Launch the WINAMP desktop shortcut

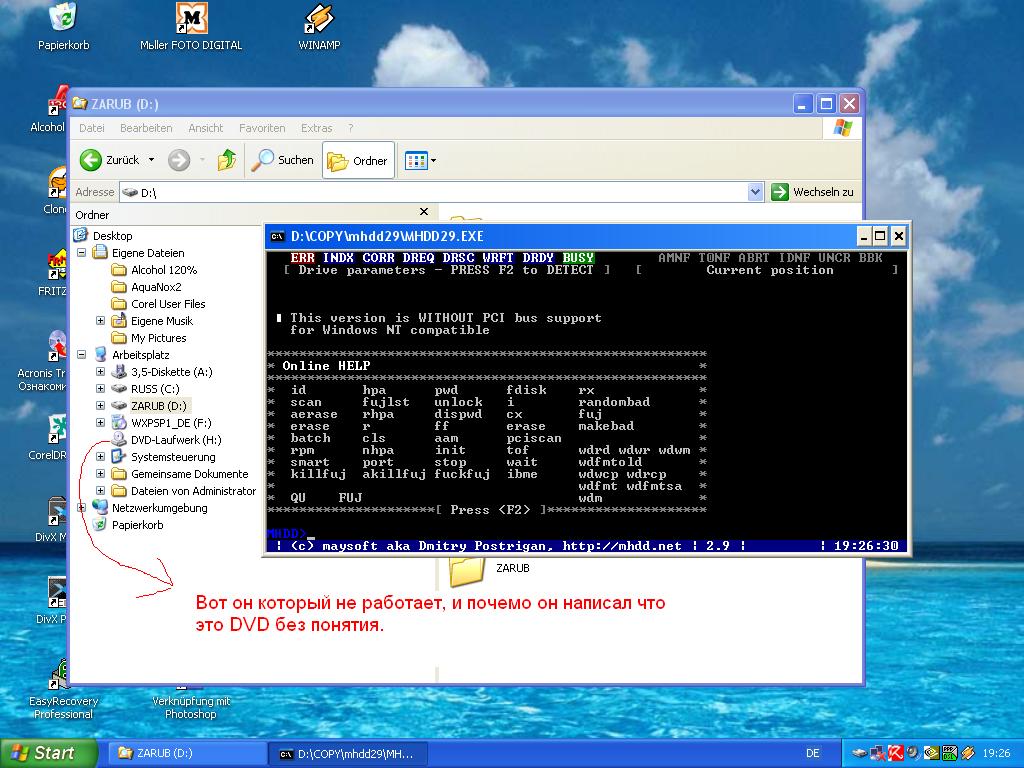click(x=319, y=26)
